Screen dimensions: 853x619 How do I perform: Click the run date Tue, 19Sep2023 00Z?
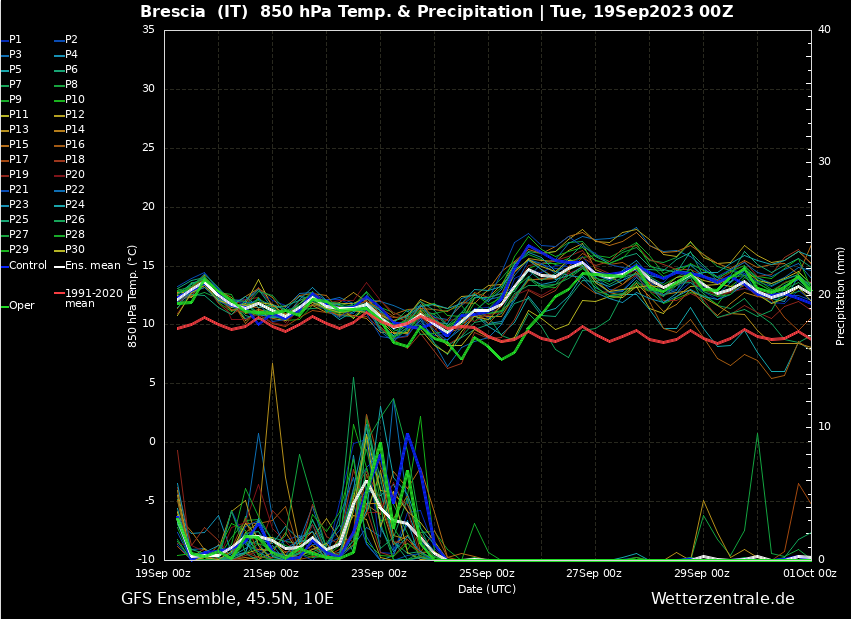coord(641,11)
